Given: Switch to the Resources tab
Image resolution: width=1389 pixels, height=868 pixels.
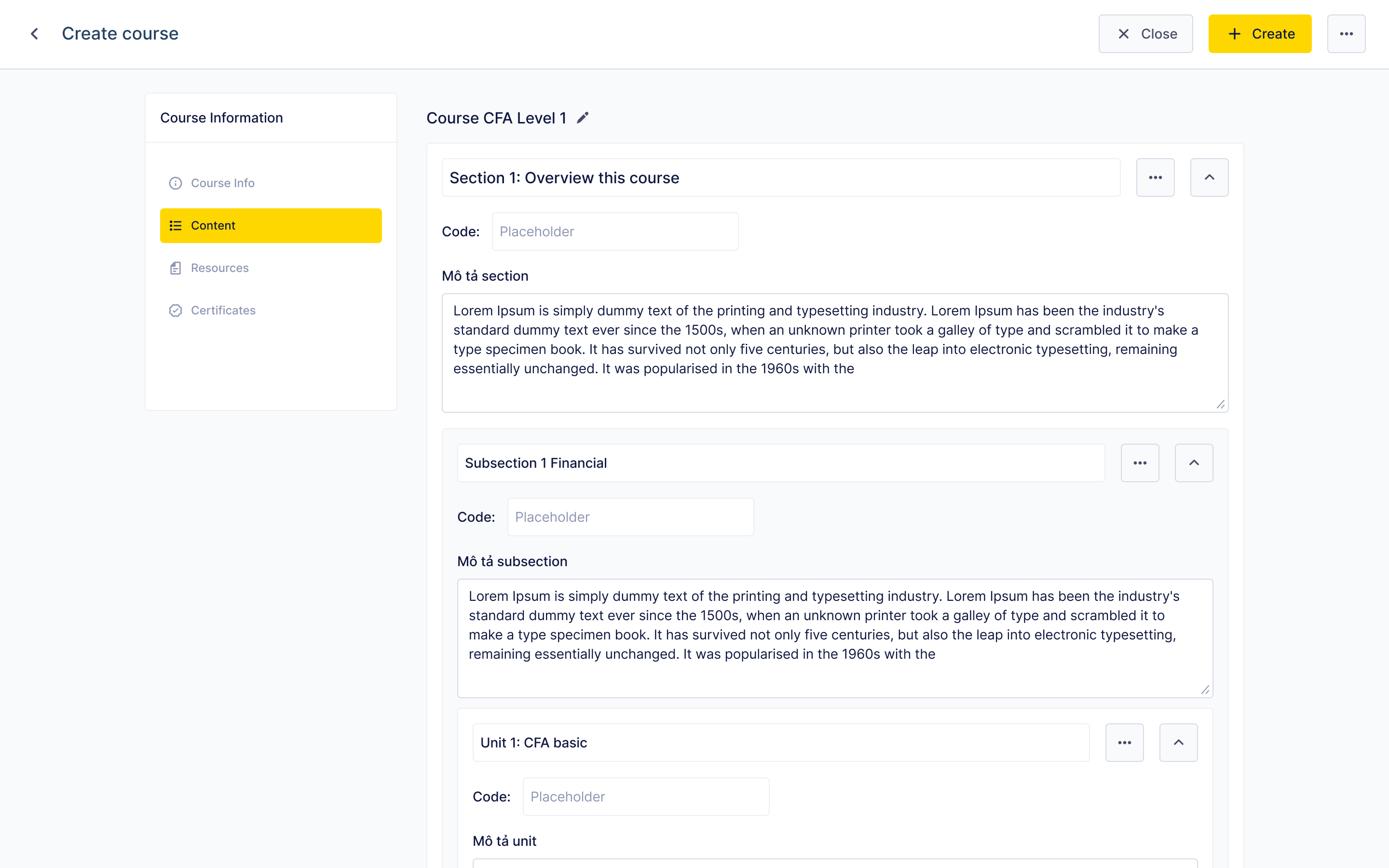Looking at the screenshot, I should (x=271, y=268).
